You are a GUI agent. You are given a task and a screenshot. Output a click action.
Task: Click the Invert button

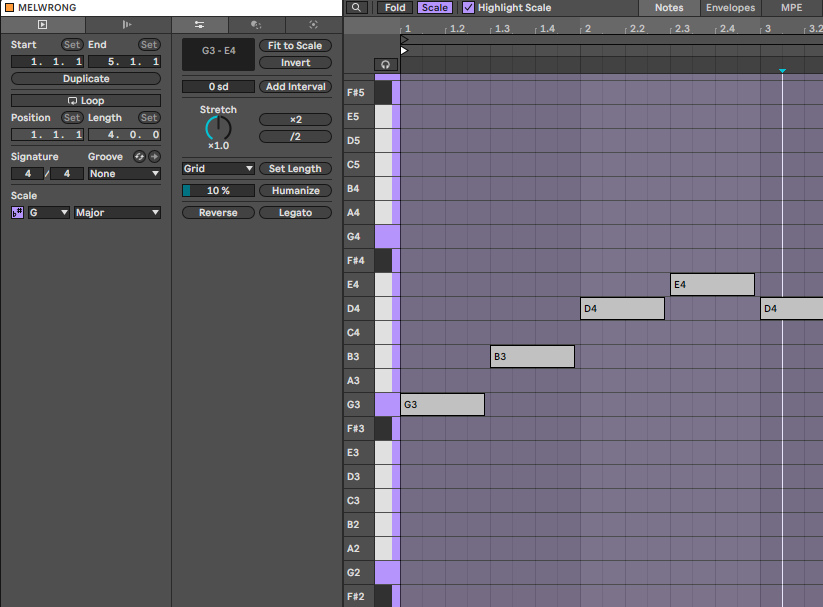295,62
